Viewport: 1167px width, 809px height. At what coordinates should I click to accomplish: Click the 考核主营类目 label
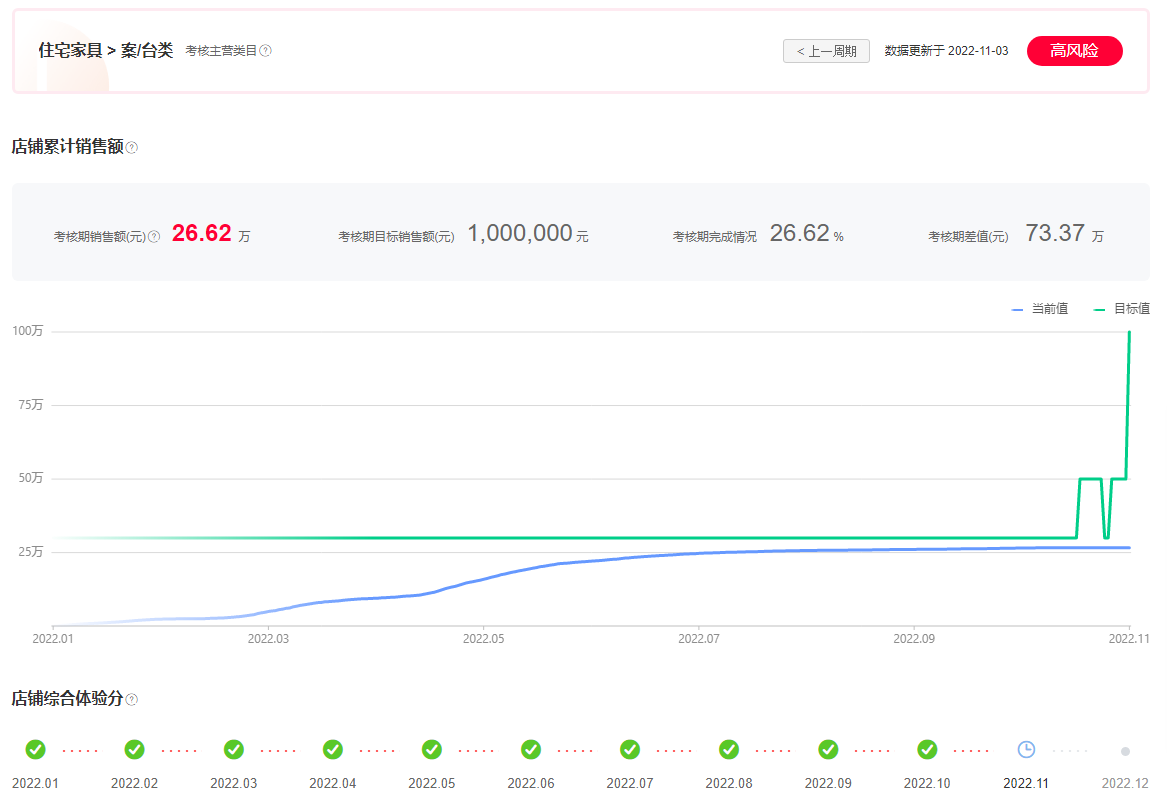pyautogui.click(x=220, y=51)
